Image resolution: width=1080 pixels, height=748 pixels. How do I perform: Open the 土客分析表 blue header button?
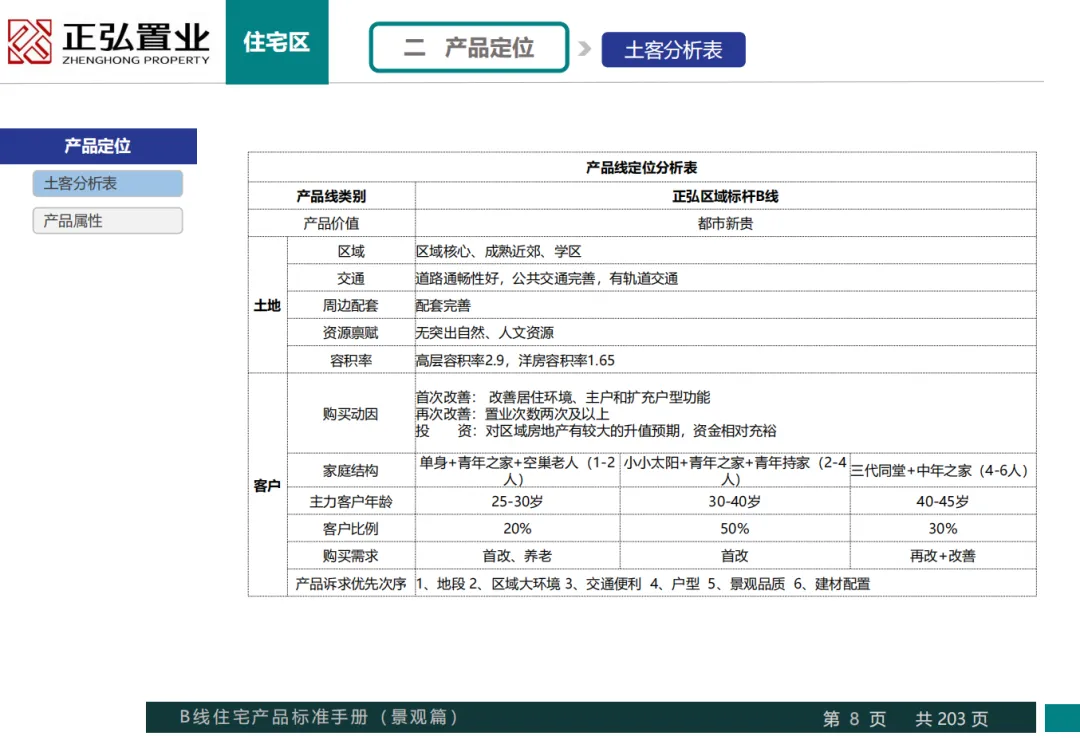click(673, 50)
